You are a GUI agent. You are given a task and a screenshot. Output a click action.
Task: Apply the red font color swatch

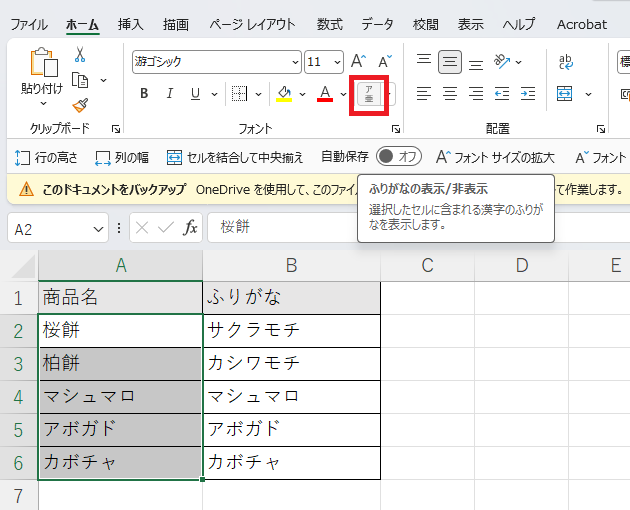[x=324, y=94]
